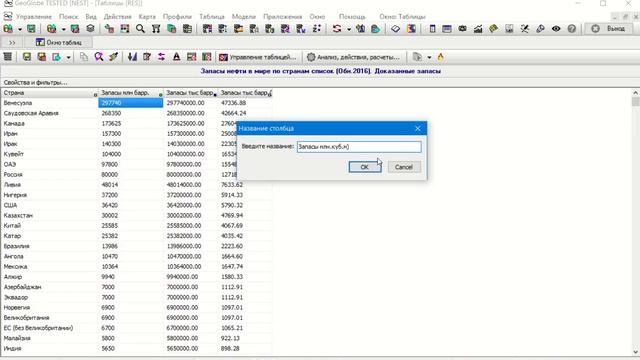This screenshot has width=640, height=360.
Task: Click the greyed copy pages icon
Action: (84, 57)
